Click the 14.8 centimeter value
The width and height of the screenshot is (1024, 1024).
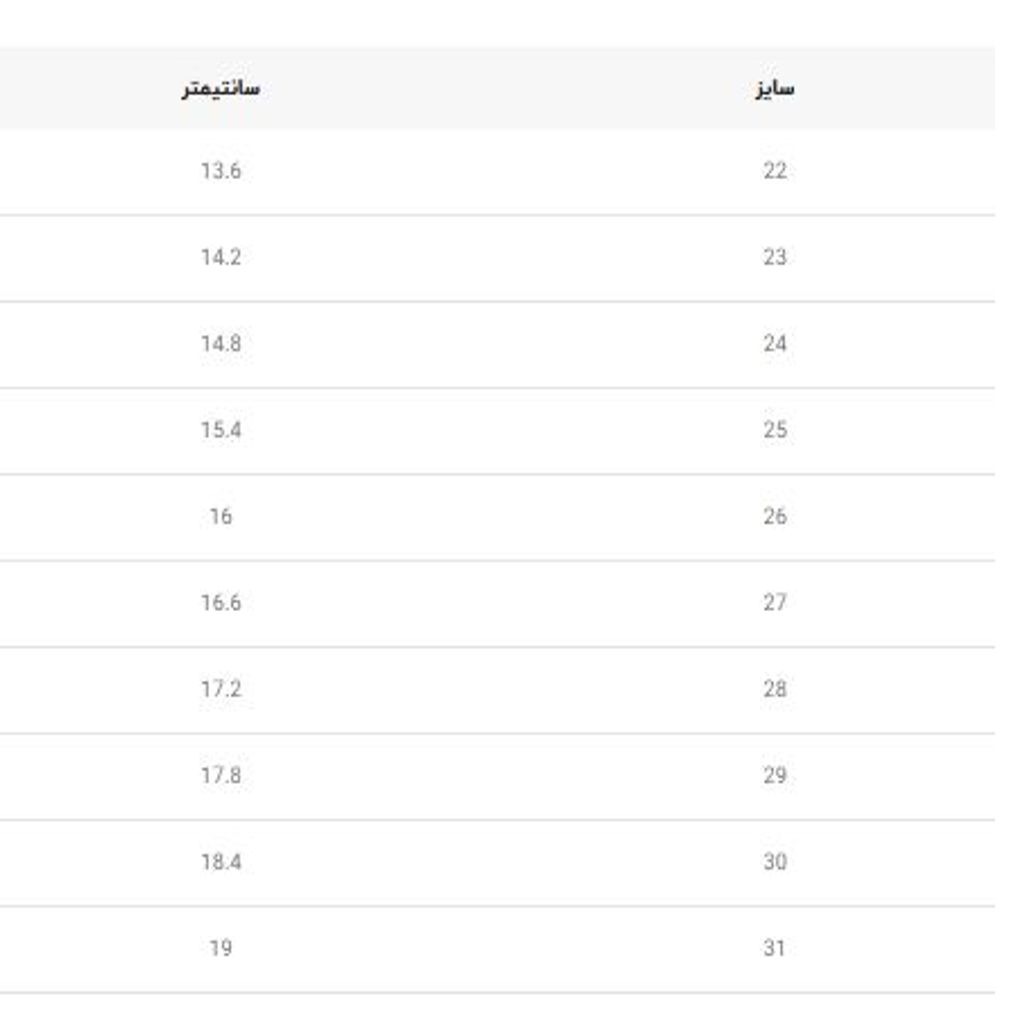[220, 344]
